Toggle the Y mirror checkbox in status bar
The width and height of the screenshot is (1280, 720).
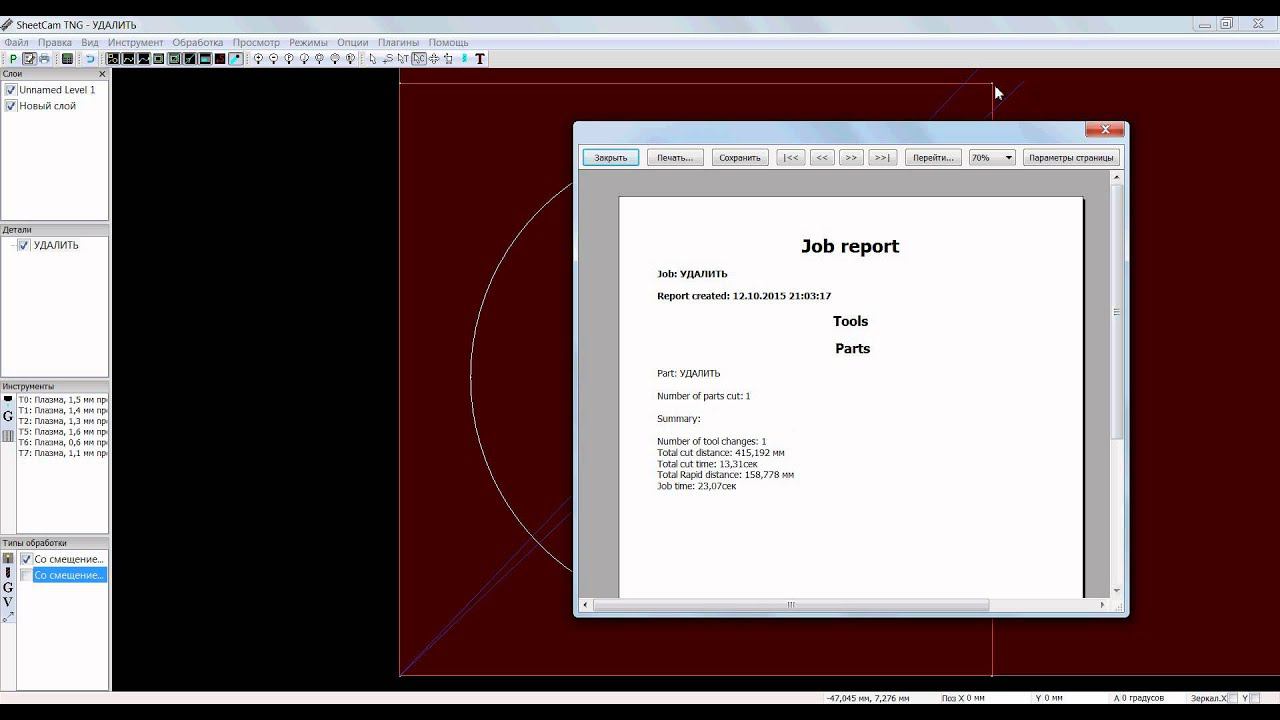[x=1257, y=698]
